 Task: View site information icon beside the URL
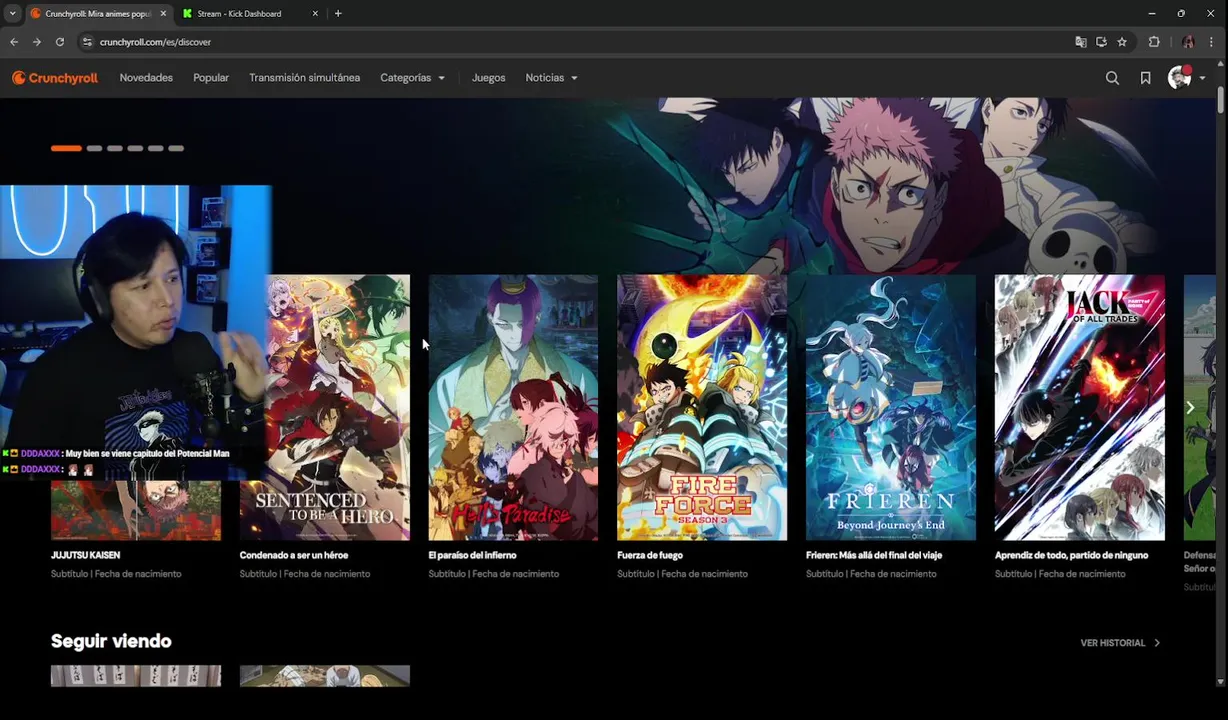[x=87, y=42]
